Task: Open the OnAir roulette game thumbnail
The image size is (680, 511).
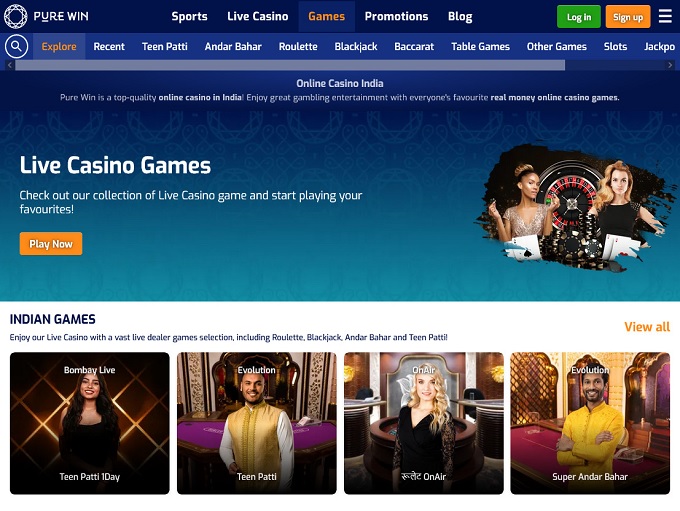Action: [424, 423]
